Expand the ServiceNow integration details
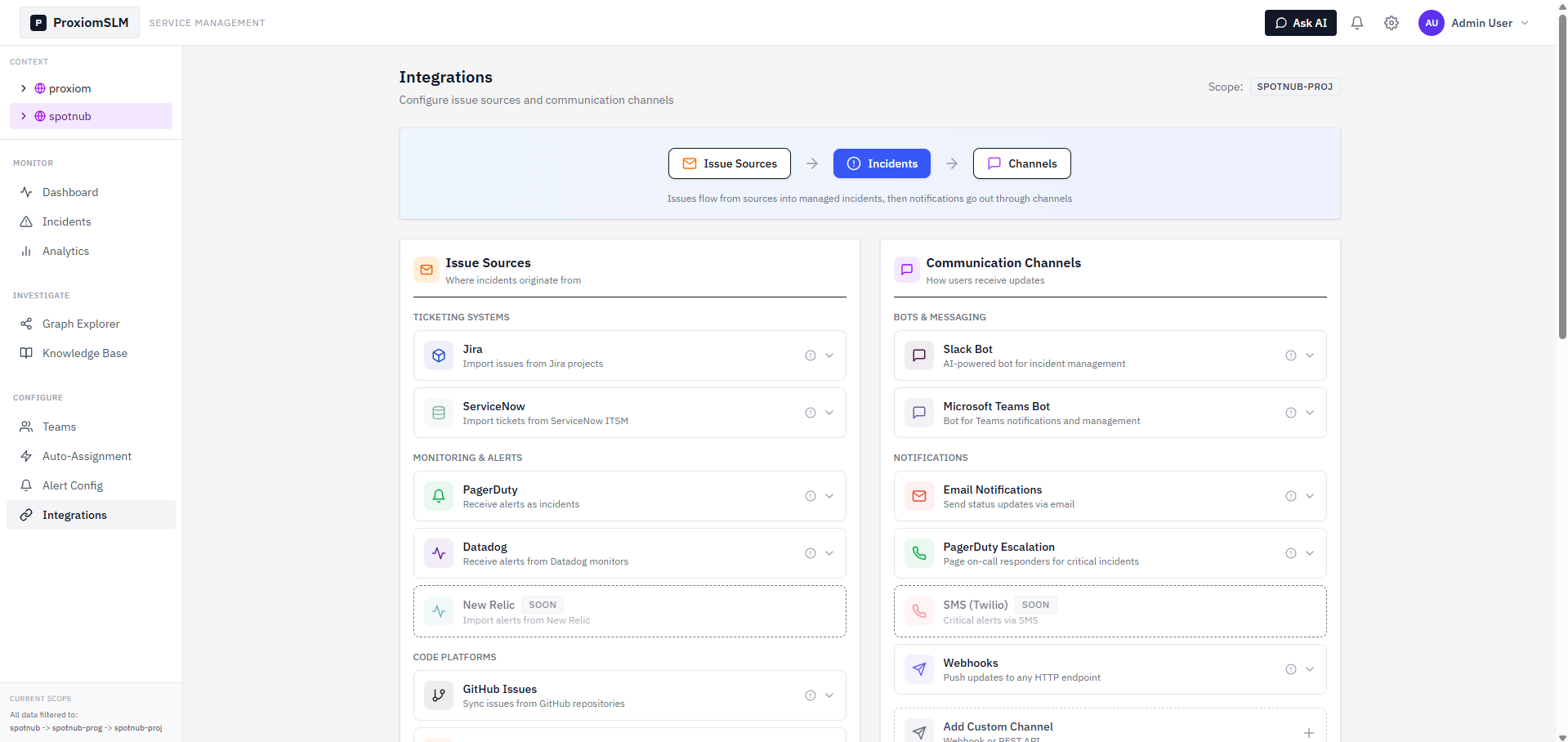This screenshot has height=742, width=1568. coord(829,413)
